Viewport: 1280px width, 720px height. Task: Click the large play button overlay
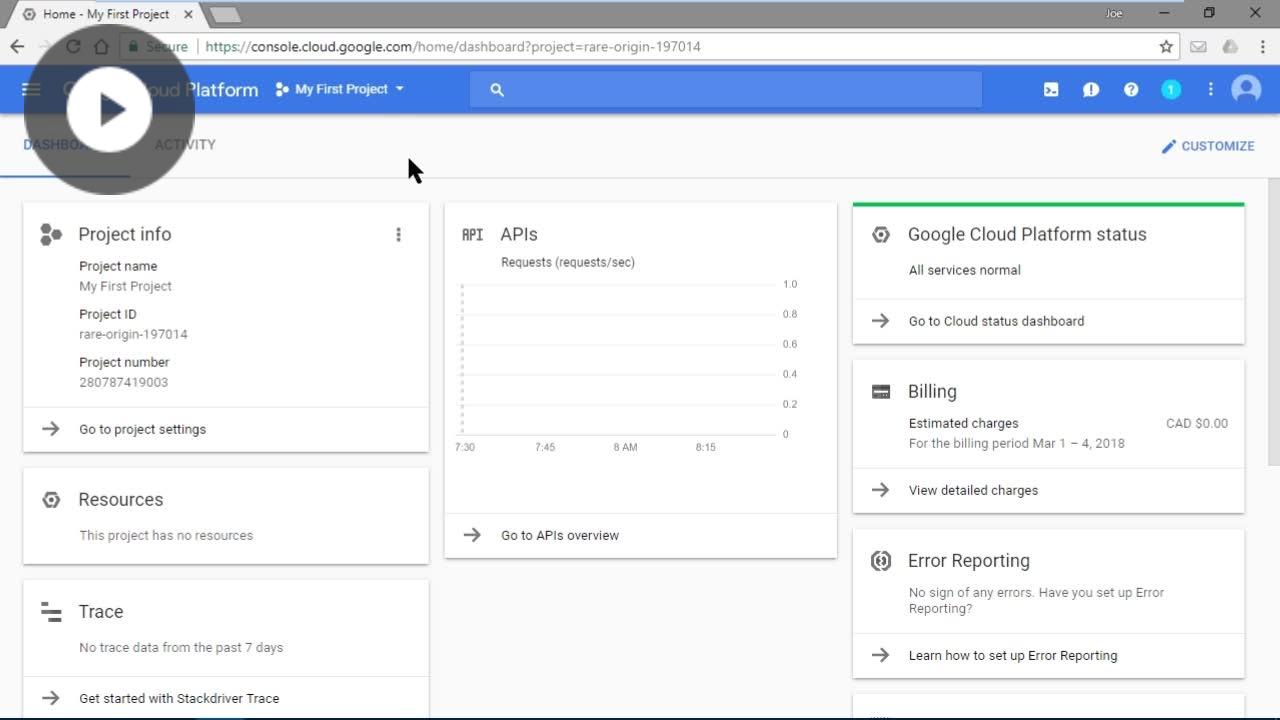110,110
